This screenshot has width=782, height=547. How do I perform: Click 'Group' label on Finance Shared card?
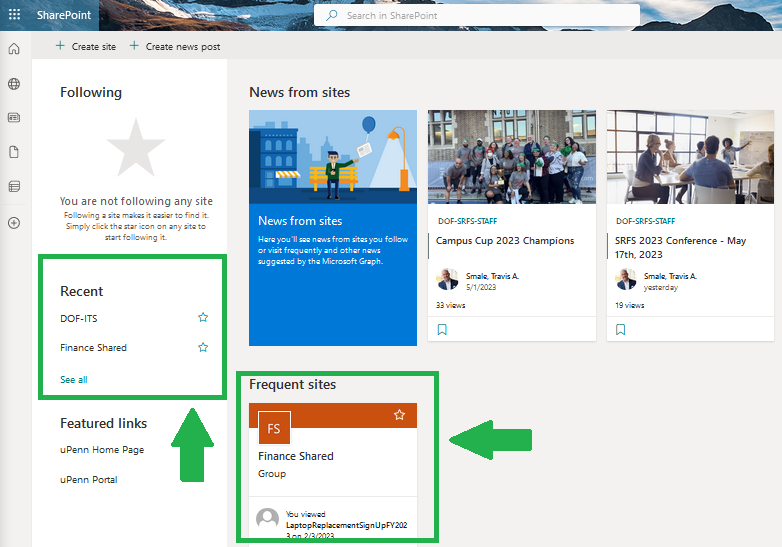[272, 474]
